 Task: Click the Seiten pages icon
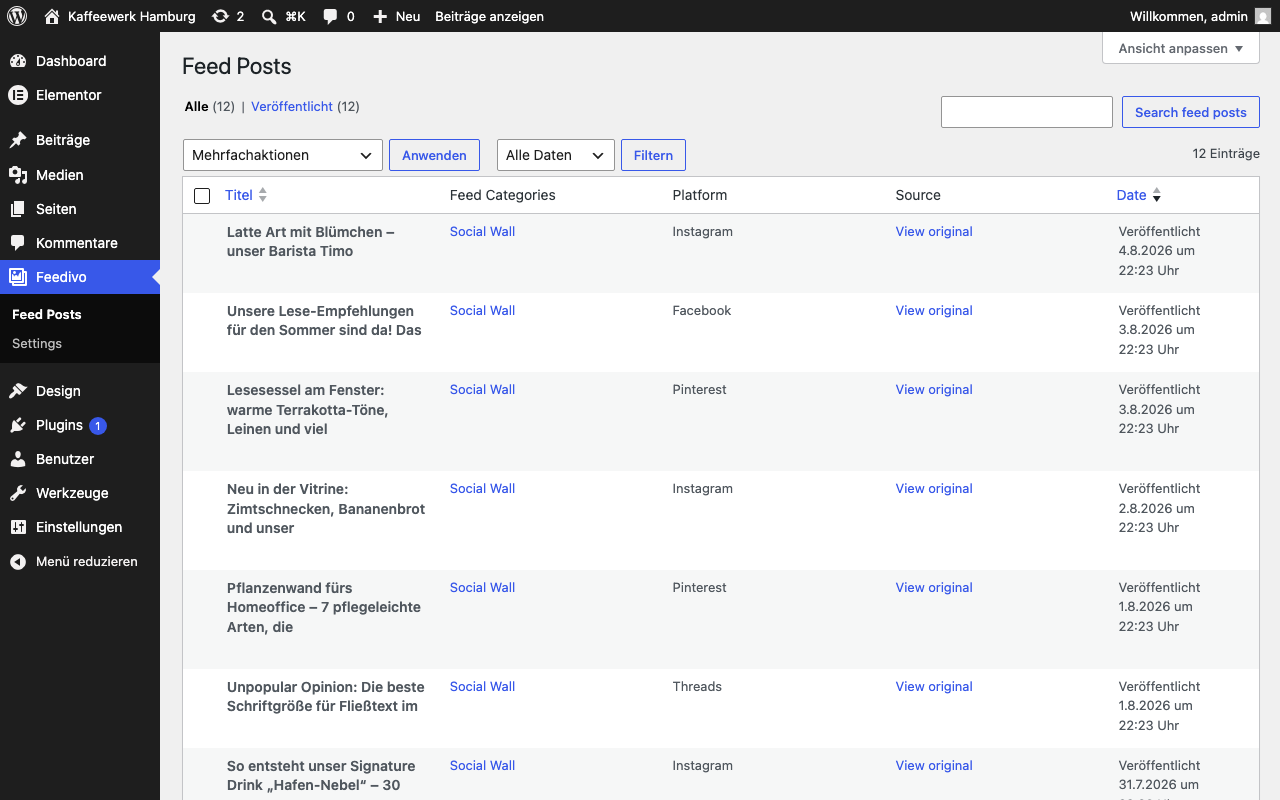click(18, 209)
